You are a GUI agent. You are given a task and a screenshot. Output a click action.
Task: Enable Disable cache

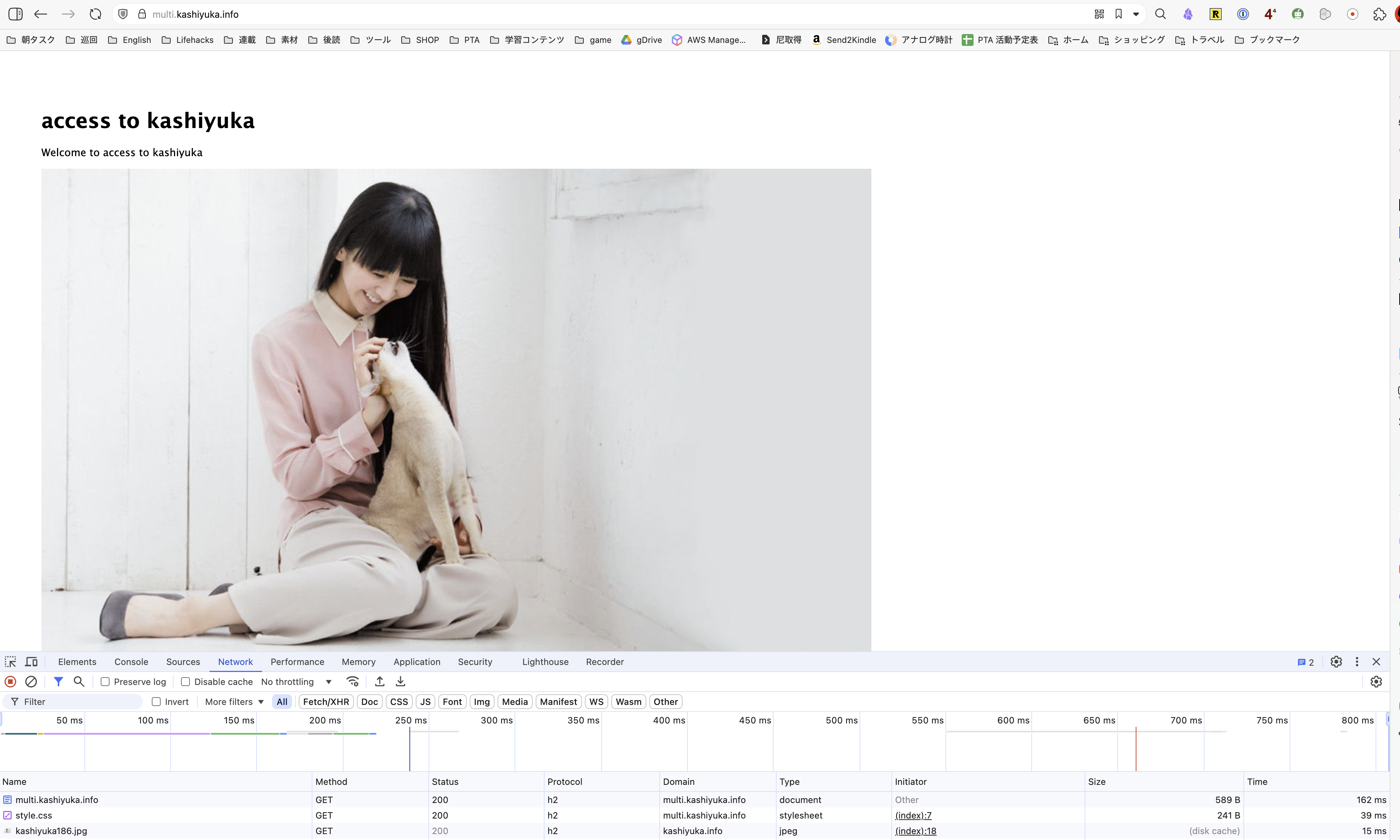pyautogui.click(x=185, y=682)
